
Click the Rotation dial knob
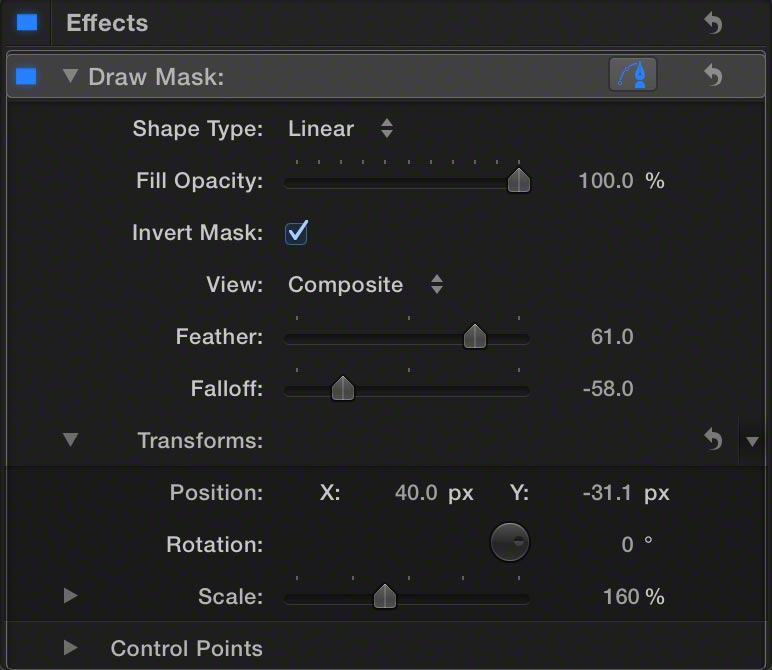pyautogui.click(x=510, y=542)
